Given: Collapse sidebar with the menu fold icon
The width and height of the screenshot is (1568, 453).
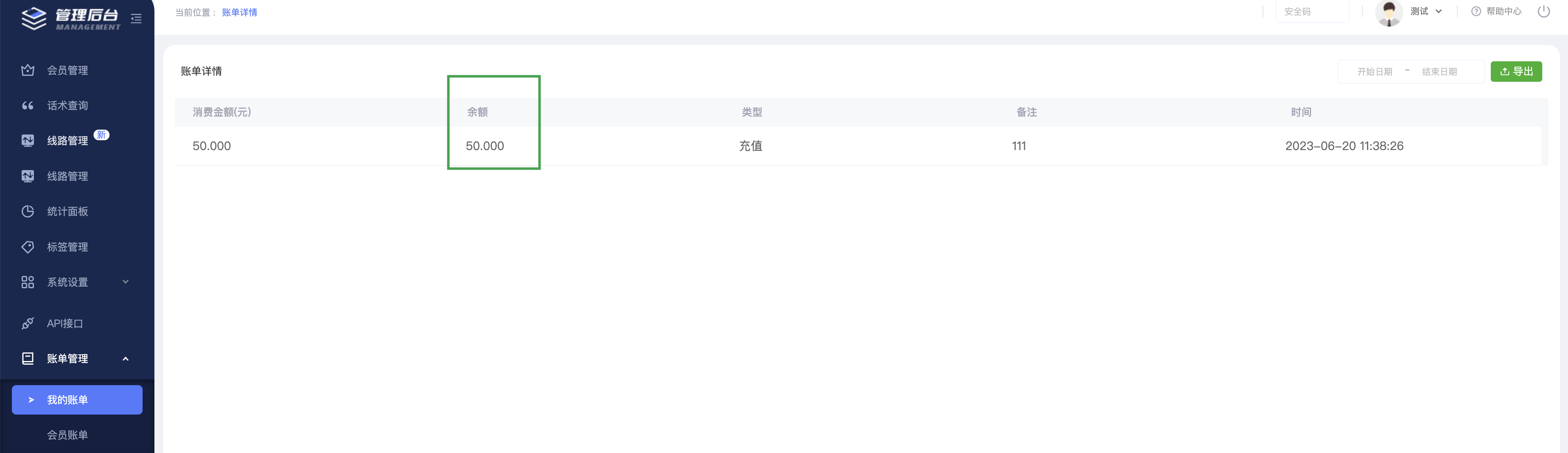Looking at the screenshot, I should pos(136,19).
